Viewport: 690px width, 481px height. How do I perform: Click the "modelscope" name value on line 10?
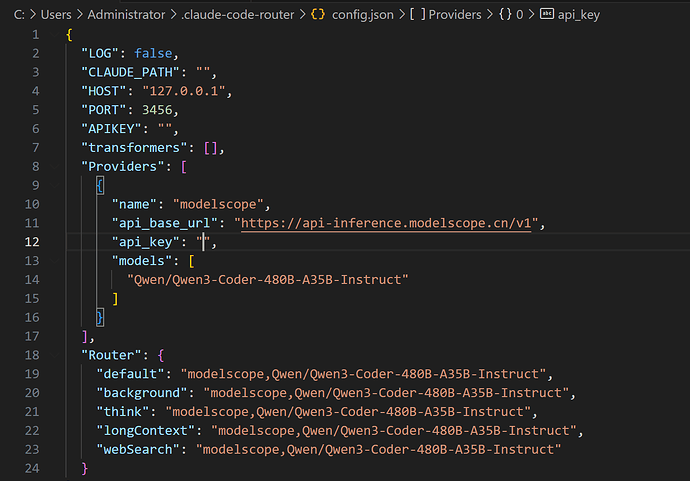[218, 204]
